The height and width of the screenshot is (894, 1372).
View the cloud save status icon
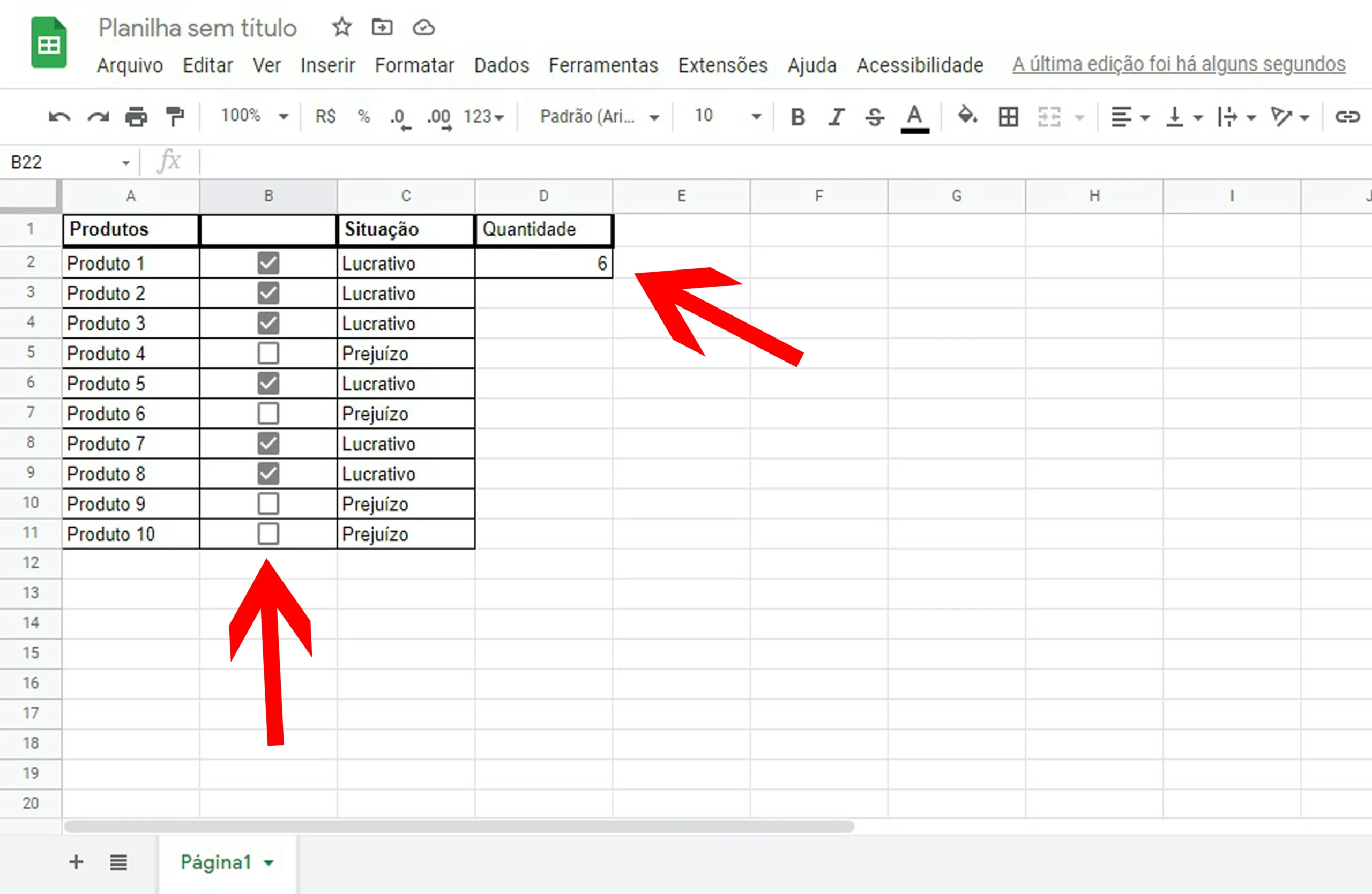[x=424, y=27]
